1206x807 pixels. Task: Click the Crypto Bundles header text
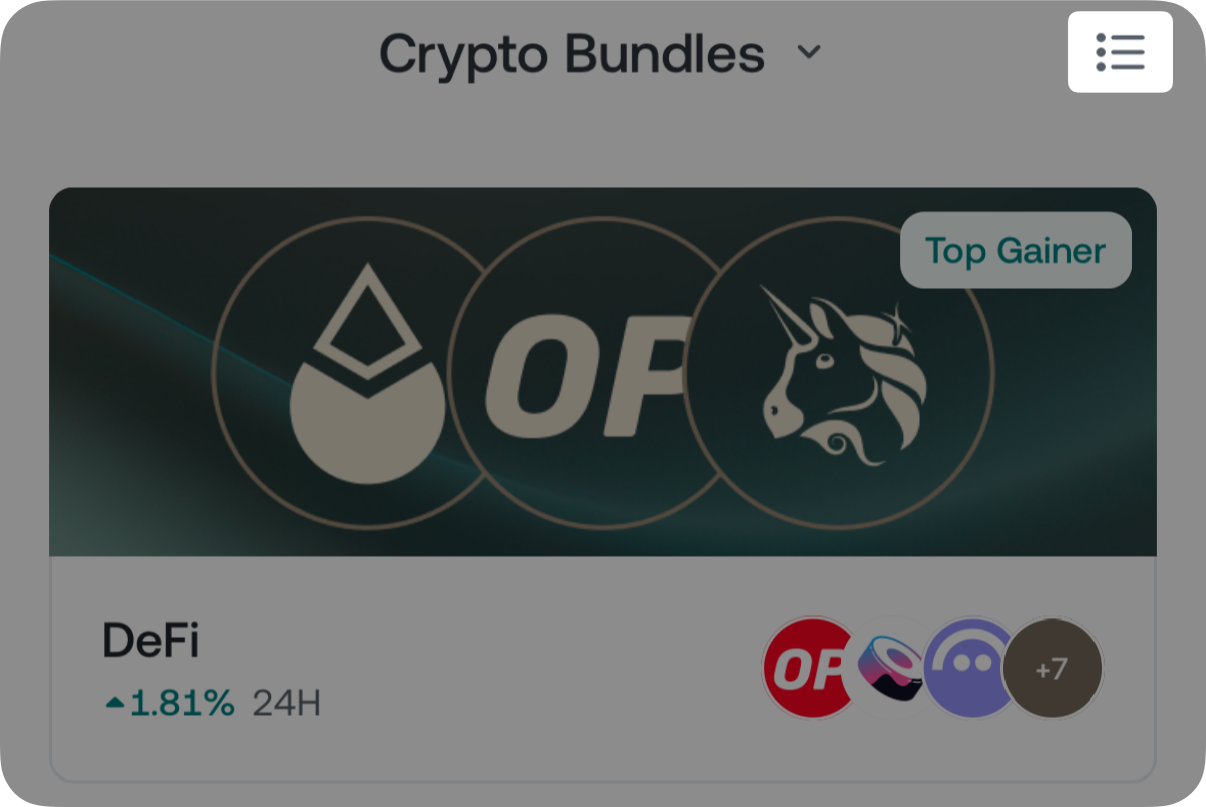[x=572, y=55]
